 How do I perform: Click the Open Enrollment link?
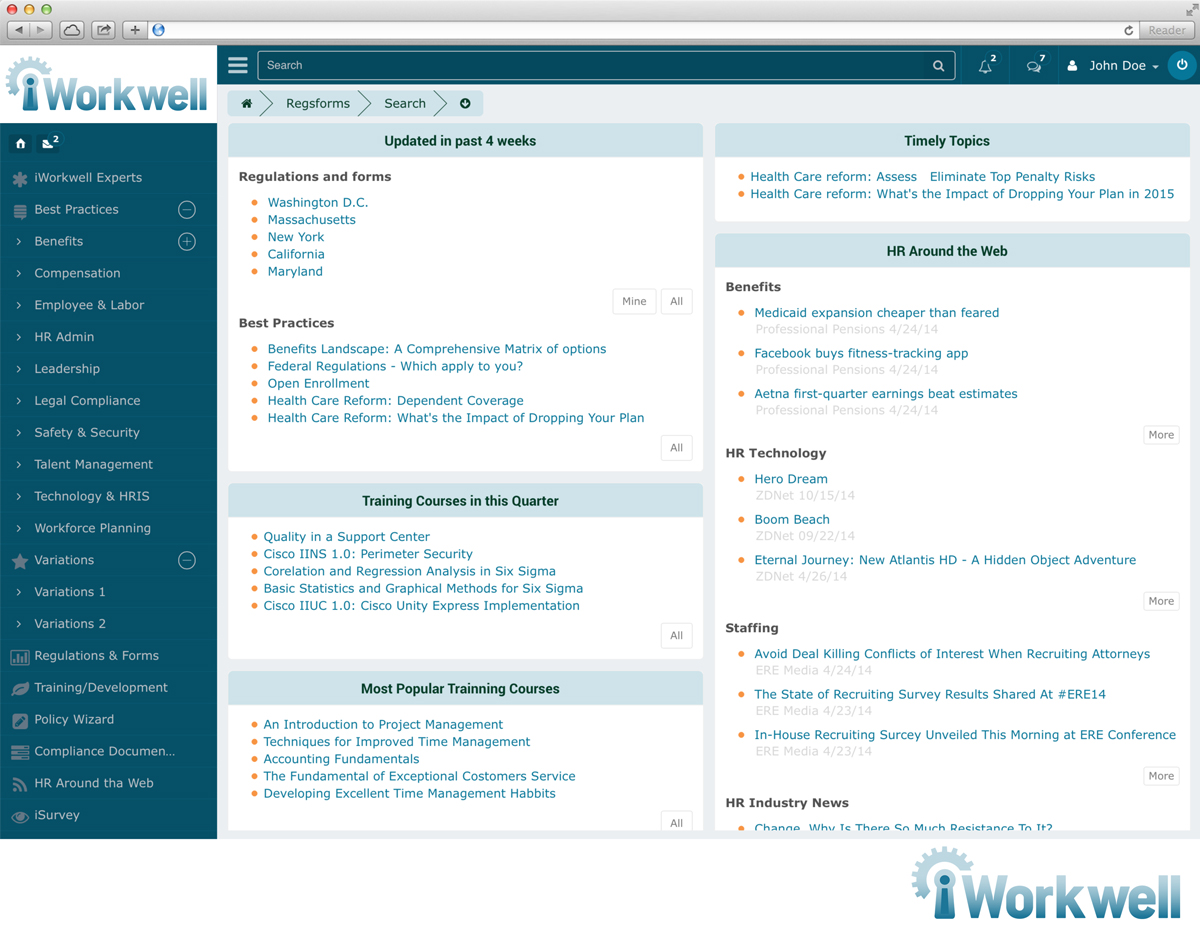318,383
